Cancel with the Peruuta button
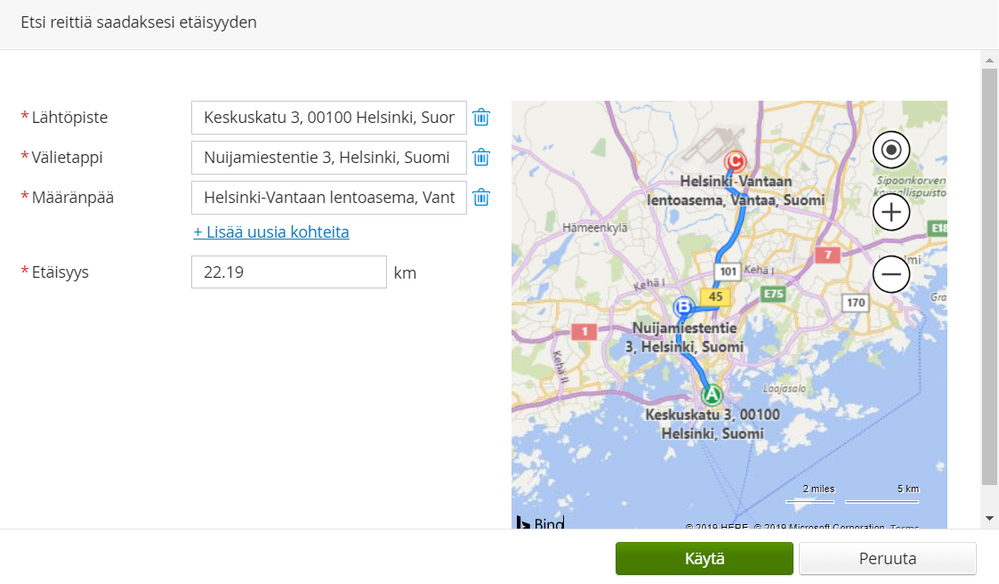This screenshot has height=584, width=999. (887, 559)
